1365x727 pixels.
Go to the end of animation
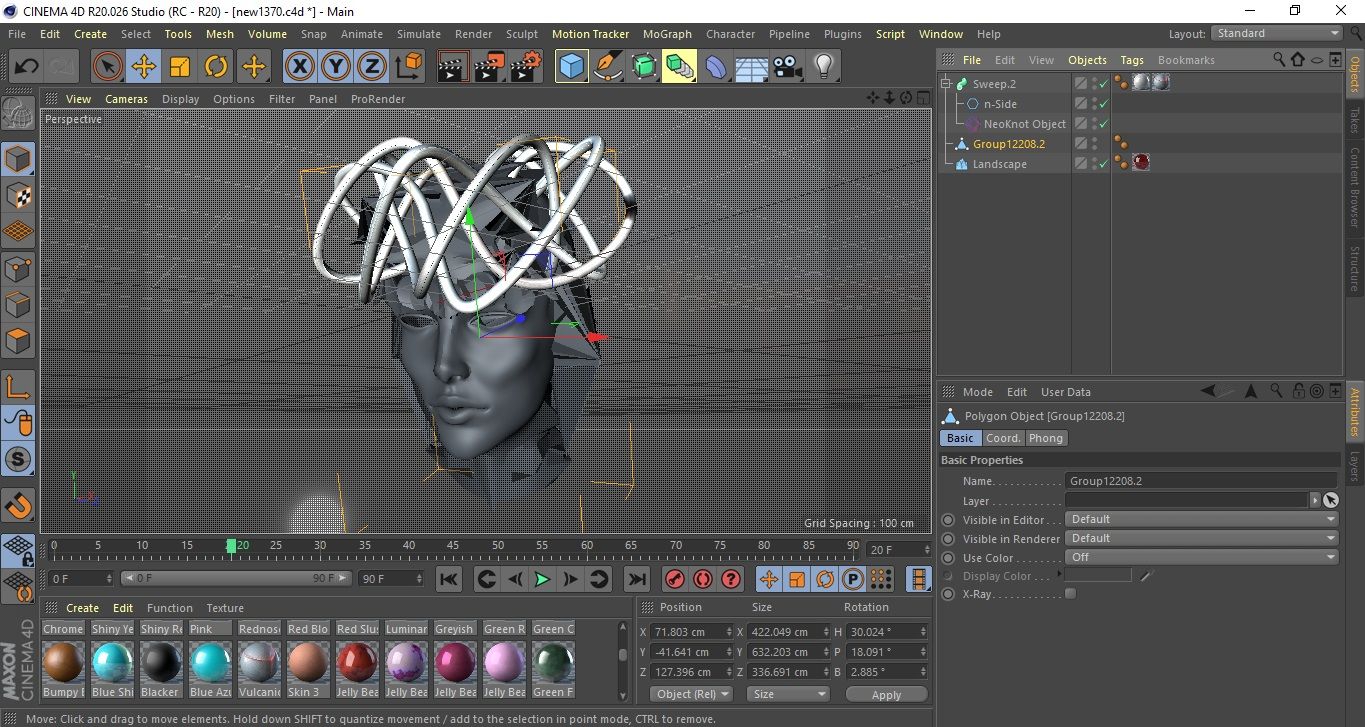(637, 579)
